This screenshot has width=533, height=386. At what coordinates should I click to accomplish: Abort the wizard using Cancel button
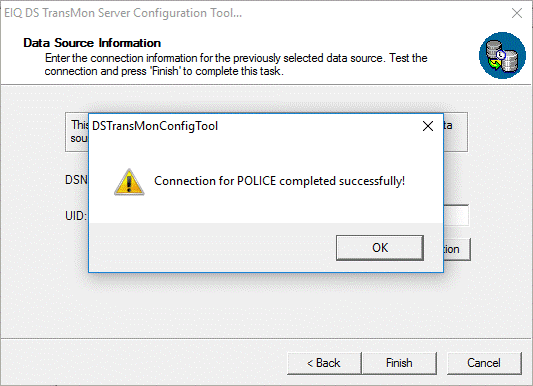(484, 363)
